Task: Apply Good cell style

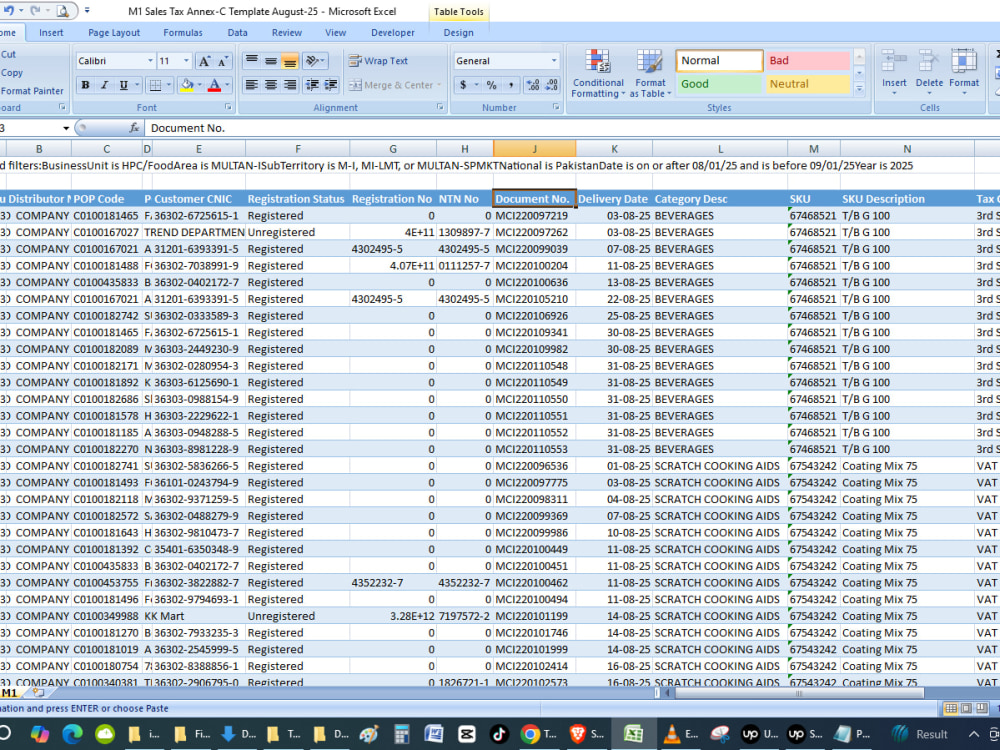Action: [x=719, y=84]
